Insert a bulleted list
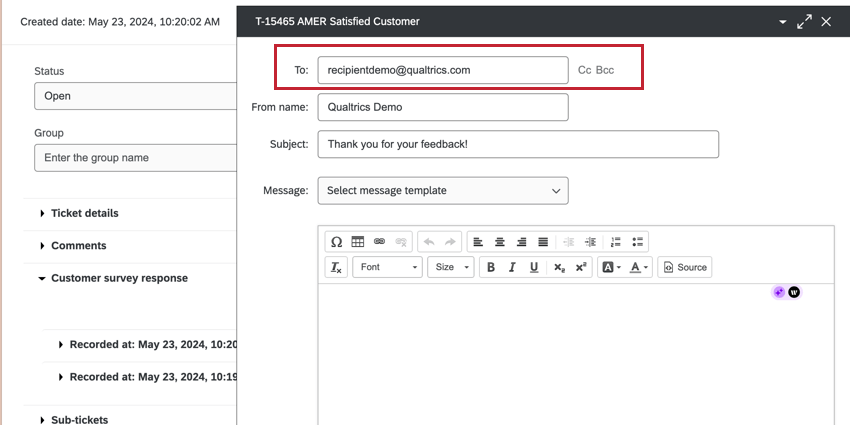This screenshot has height=425, width=850. click(x=637, y=242)
